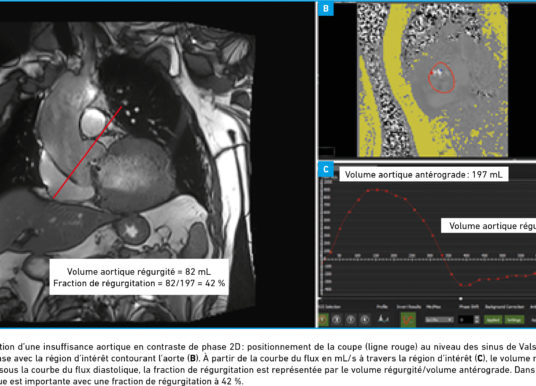Click the Phase Shift value field
The width and height of the screenshot is (536, 386).
click(466, 320)
